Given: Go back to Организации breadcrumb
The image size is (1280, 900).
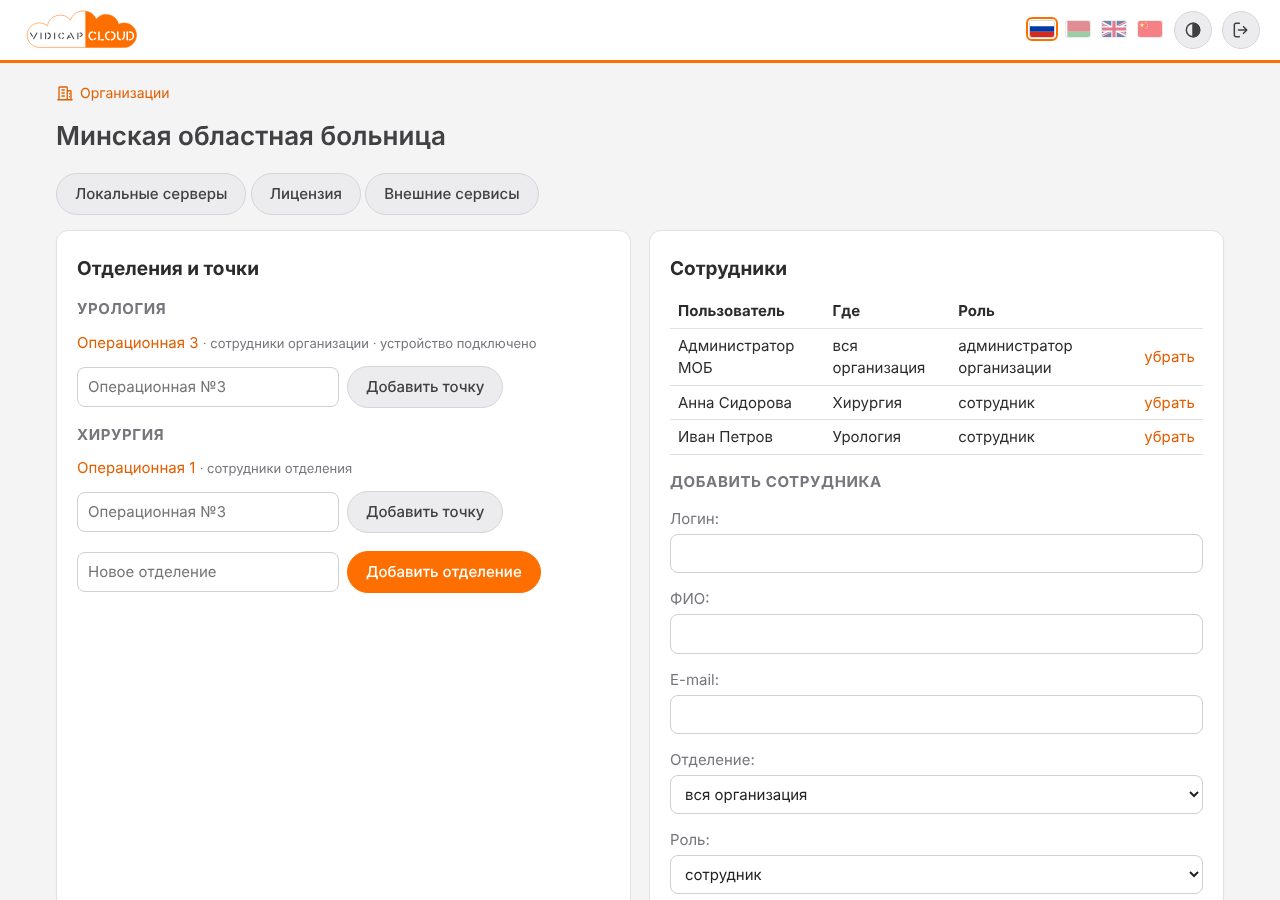Looking at the screenshot, I should [x=113, y=93].
